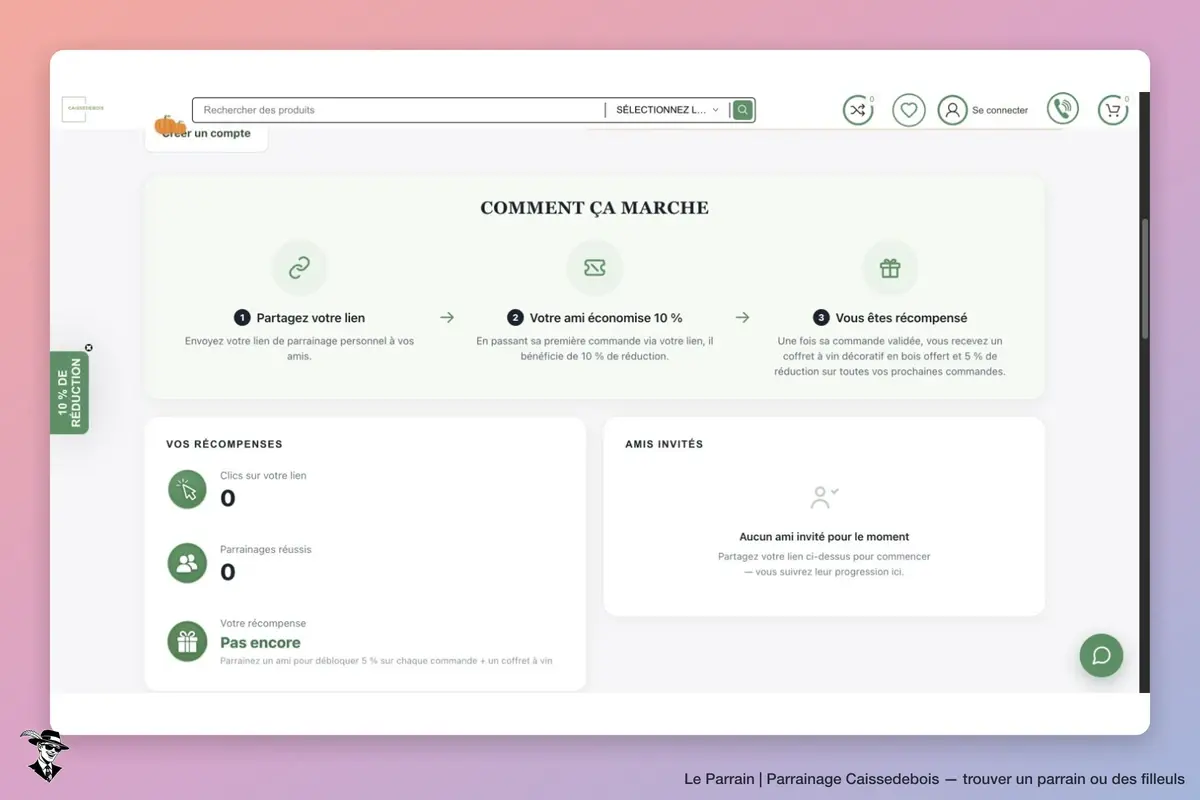The width and height of the screenshot is (1200, 800).
Task: Click the Votre ami économise 10 % title
Action: (606, 318)
